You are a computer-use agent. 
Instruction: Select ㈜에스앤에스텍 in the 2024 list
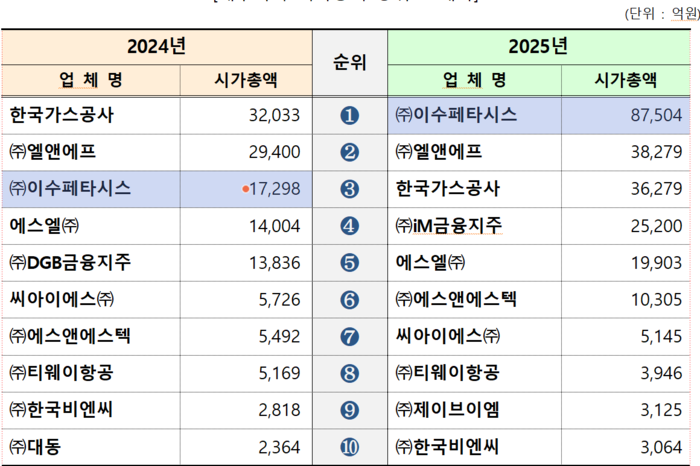point(70,336)
